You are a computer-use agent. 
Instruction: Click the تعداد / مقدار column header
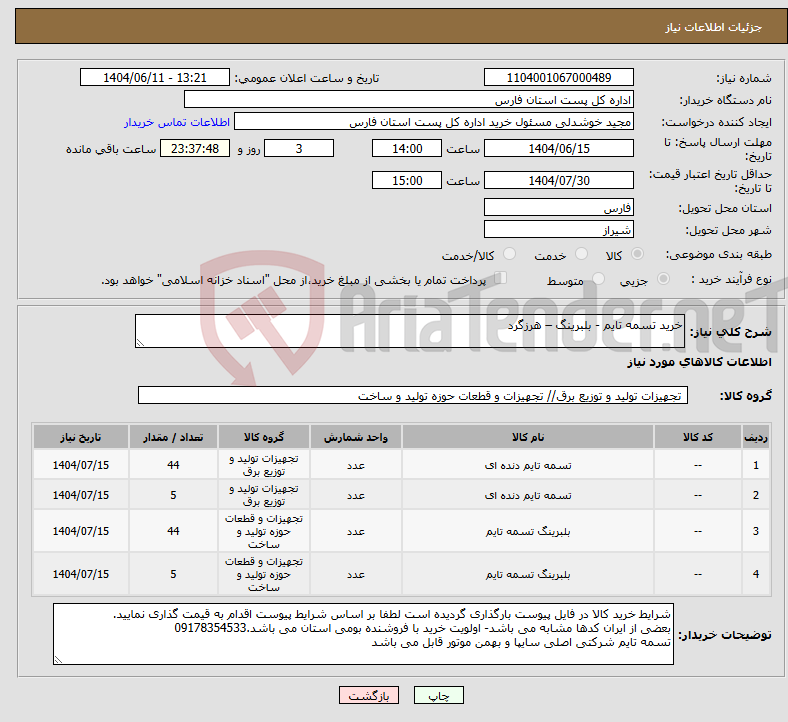tap(173, 437)
